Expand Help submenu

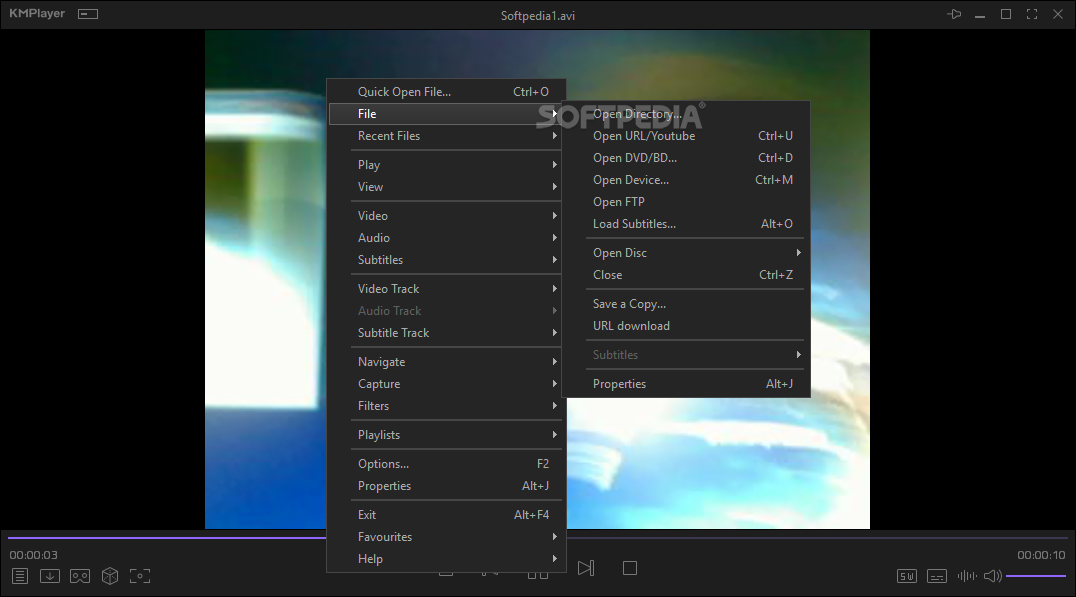pos(446,559)
